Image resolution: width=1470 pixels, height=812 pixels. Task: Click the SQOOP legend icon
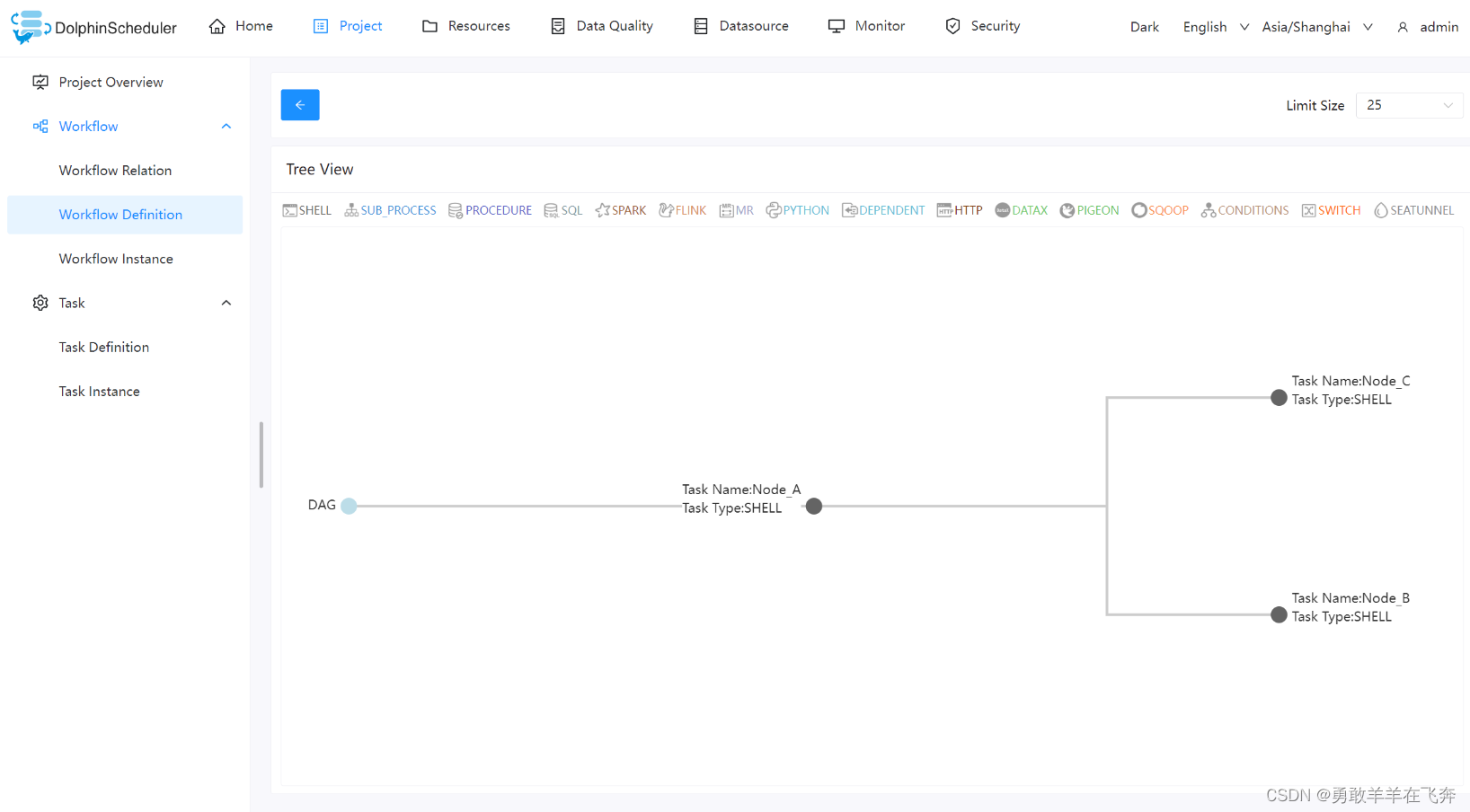click(1138, 210)
